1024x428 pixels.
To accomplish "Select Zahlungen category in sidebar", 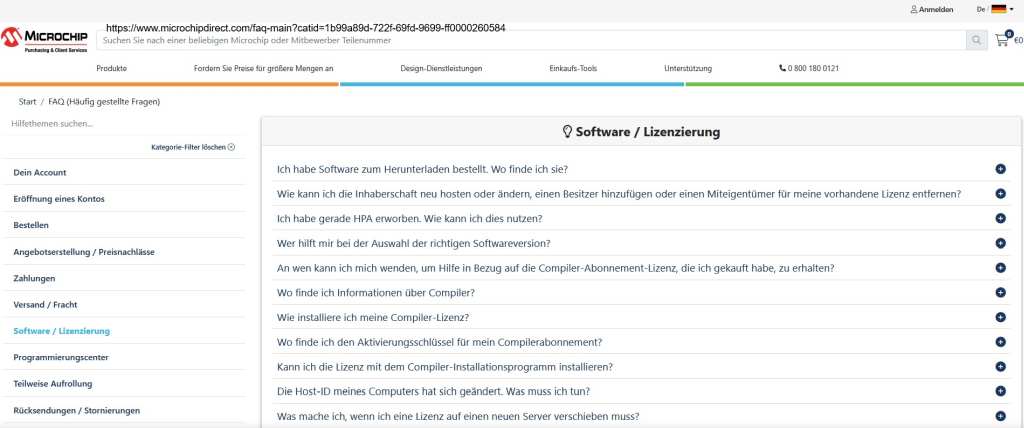I will click(34, 278).
